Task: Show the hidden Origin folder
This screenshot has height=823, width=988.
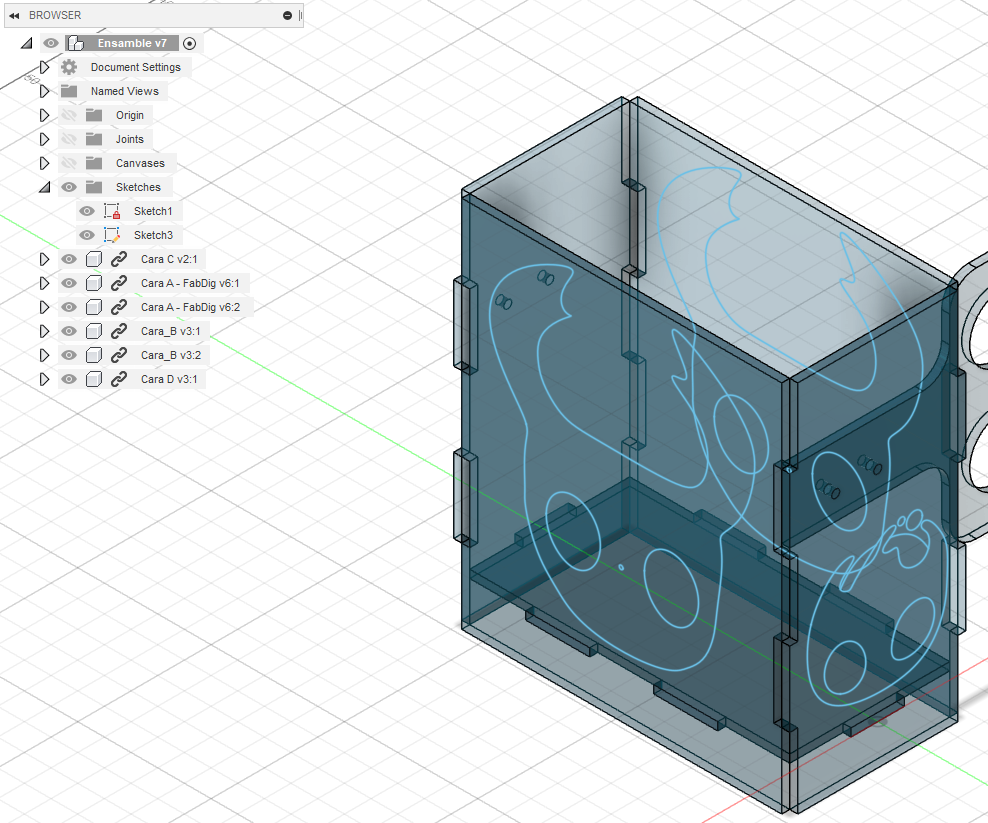Action: pos(69,115)
